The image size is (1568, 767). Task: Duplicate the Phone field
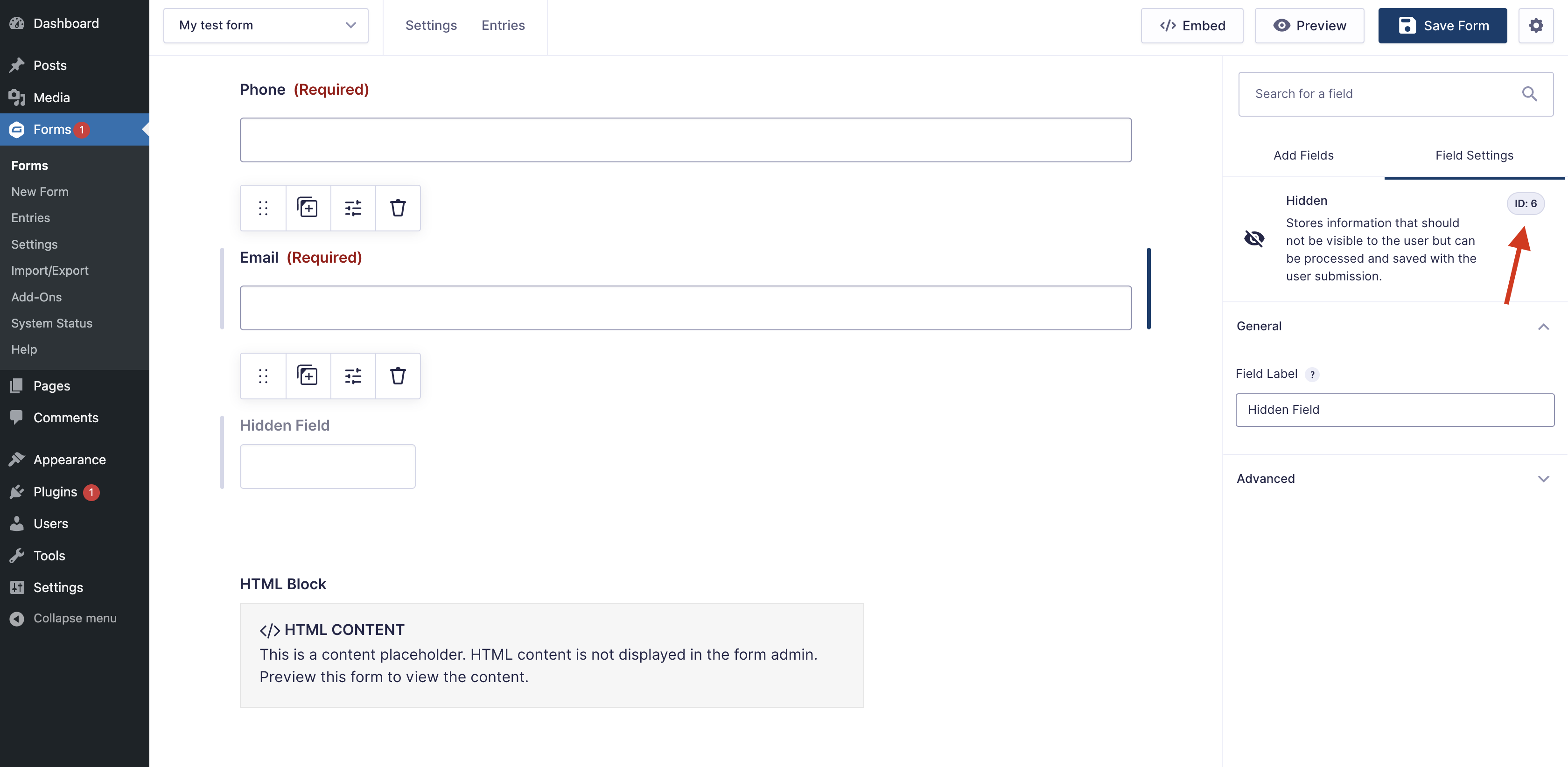308,208
